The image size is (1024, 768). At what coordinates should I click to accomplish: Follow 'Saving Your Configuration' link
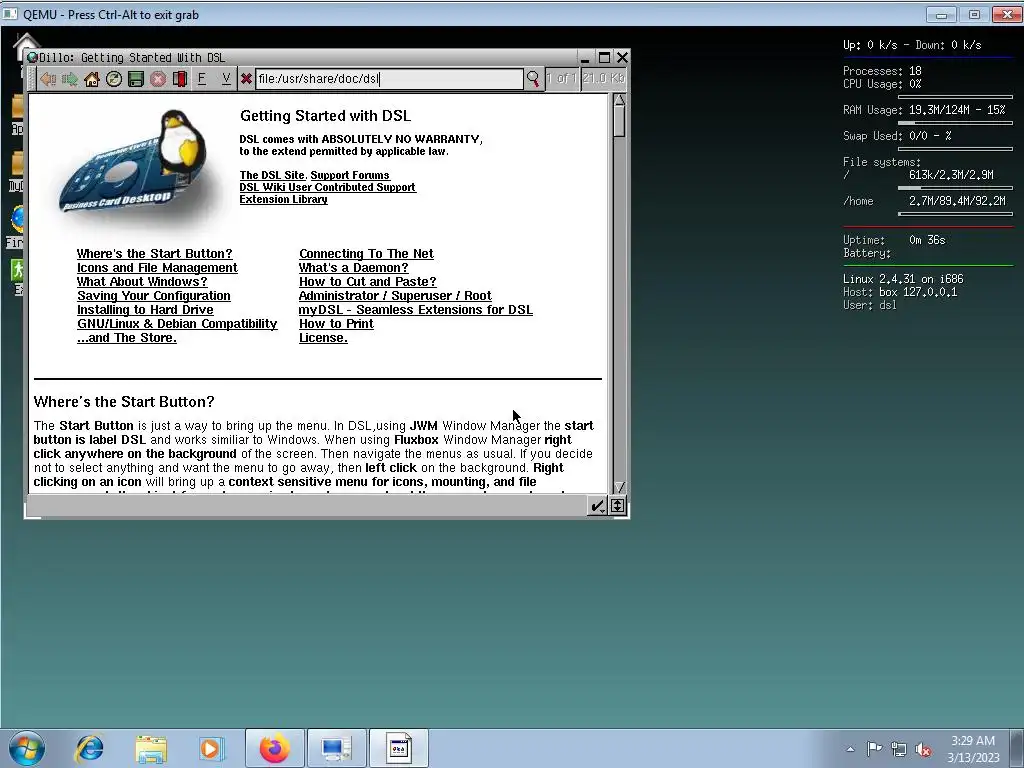pos(153,296)
